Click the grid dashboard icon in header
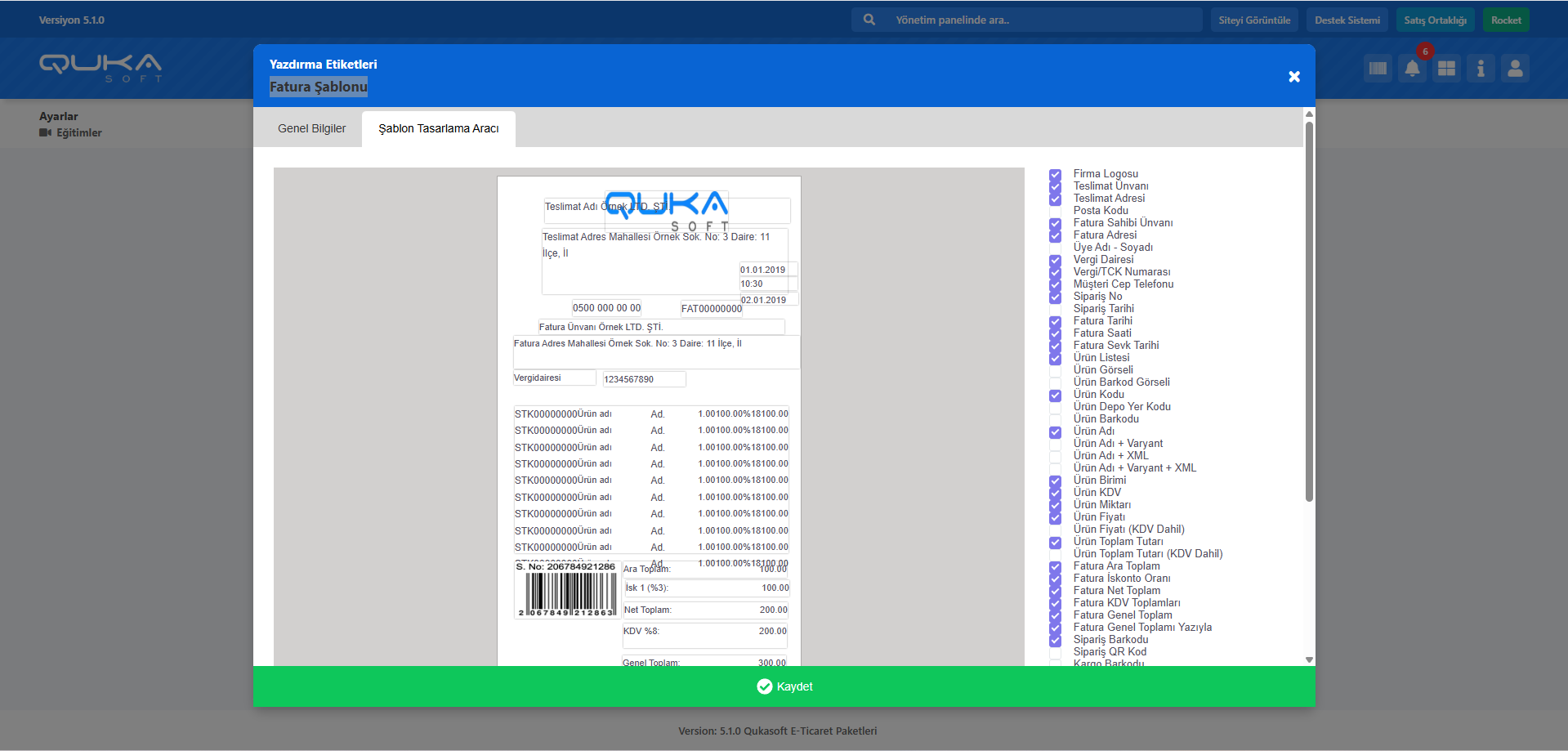Screen dimensions: 1568x751 pos(1446,69)
